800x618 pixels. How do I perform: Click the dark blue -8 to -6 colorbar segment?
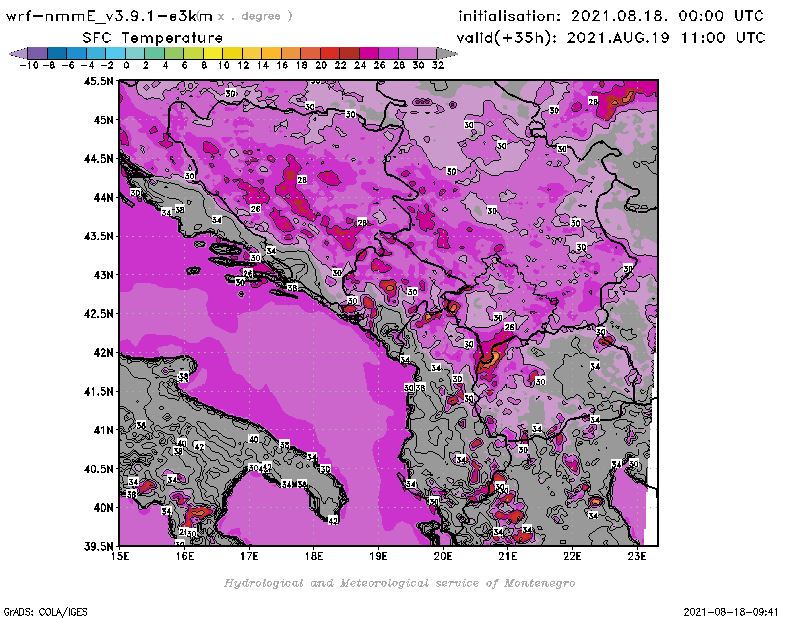tap(57, 53)
